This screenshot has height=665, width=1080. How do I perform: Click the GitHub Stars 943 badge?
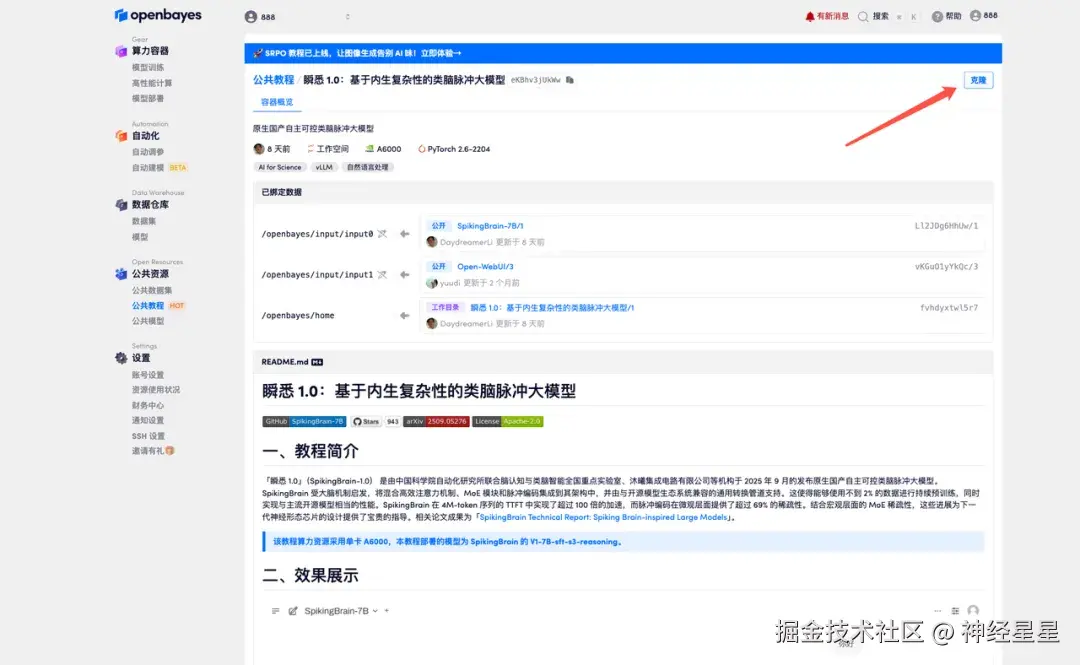pos(375,421)
